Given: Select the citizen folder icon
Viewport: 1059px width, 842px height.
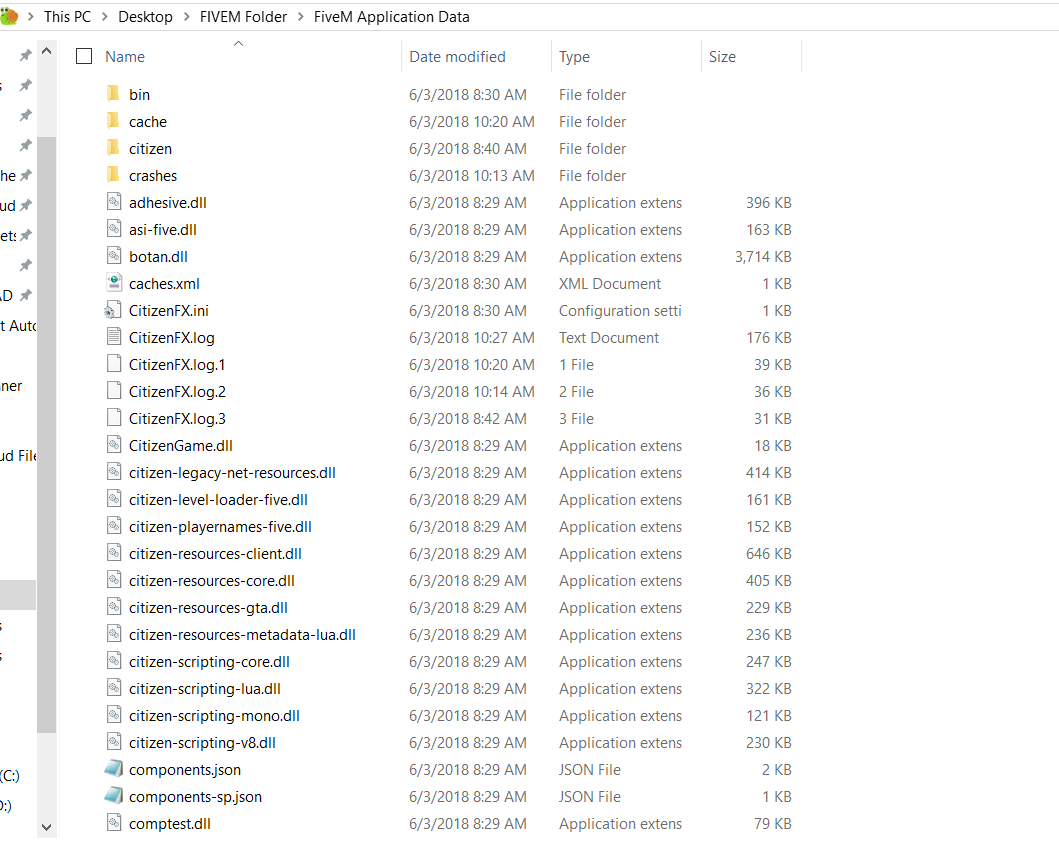Looking at the screenshot, I should pyautogui.click(x=113, y=148).
